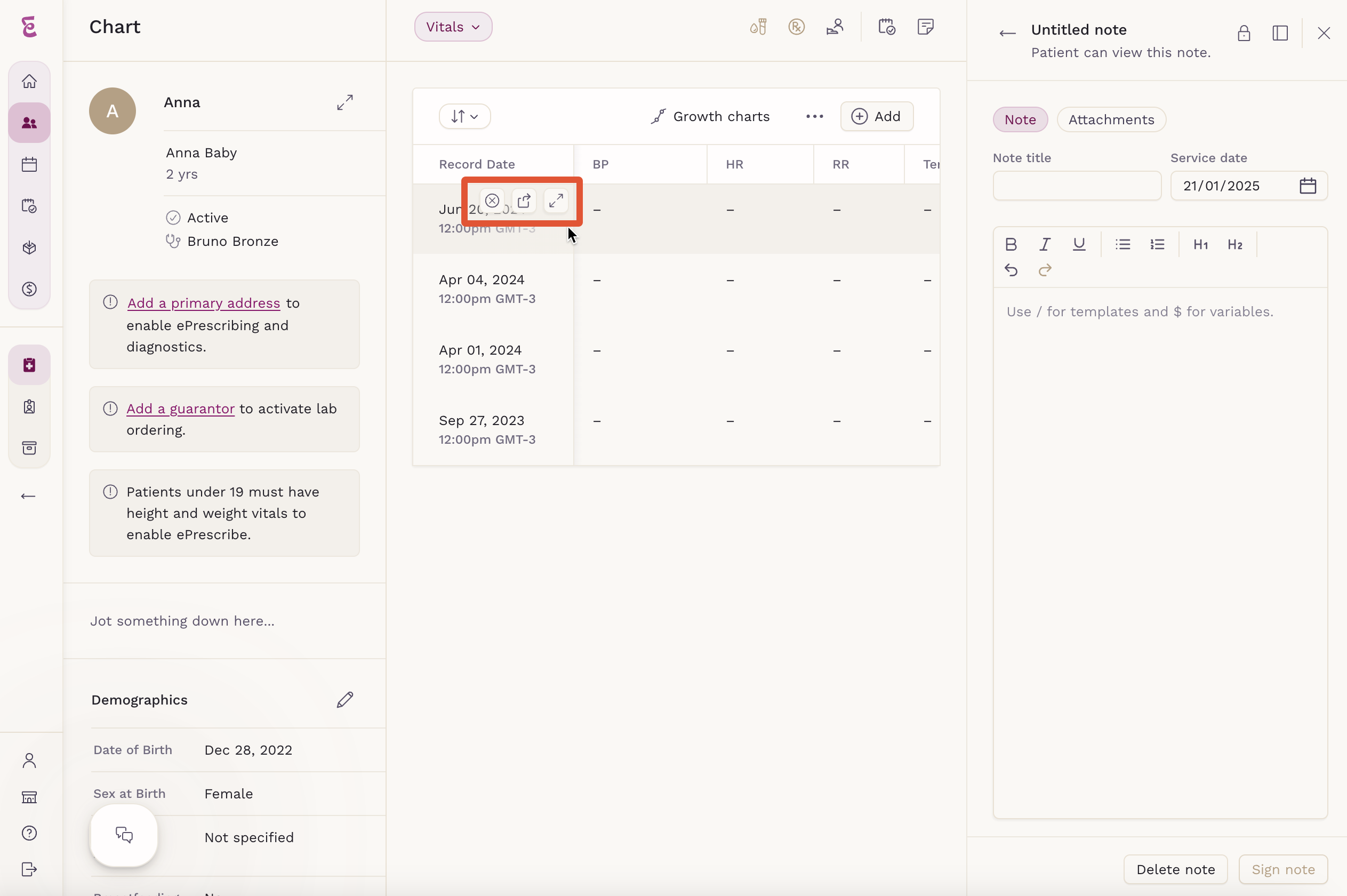The image size is (1347, 896).
Task: Toggle underline formatting
Action: 1079,245
